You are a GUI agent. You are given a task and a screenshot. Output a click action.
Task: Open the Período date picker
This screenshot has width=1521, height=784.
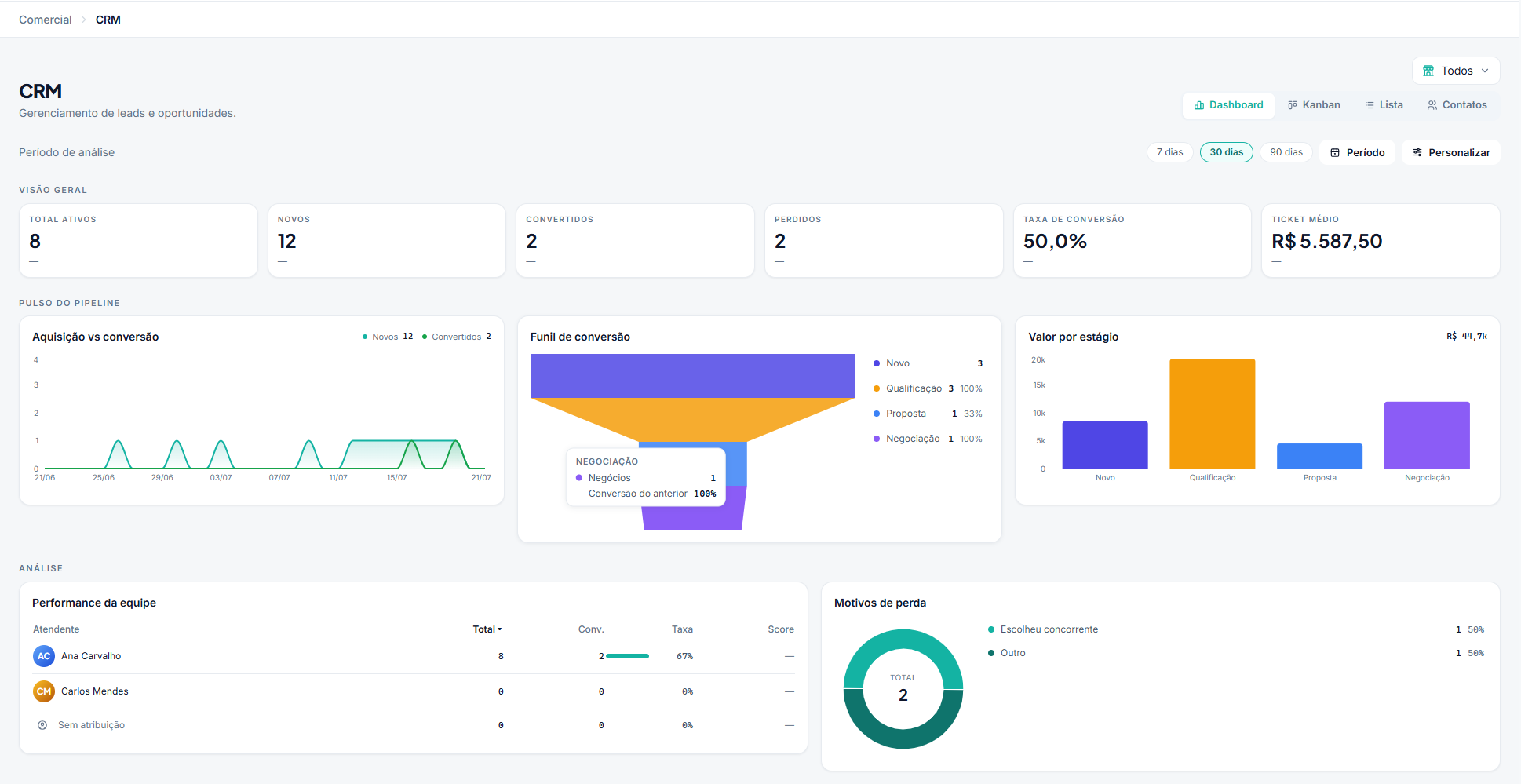pos(1357,152)
